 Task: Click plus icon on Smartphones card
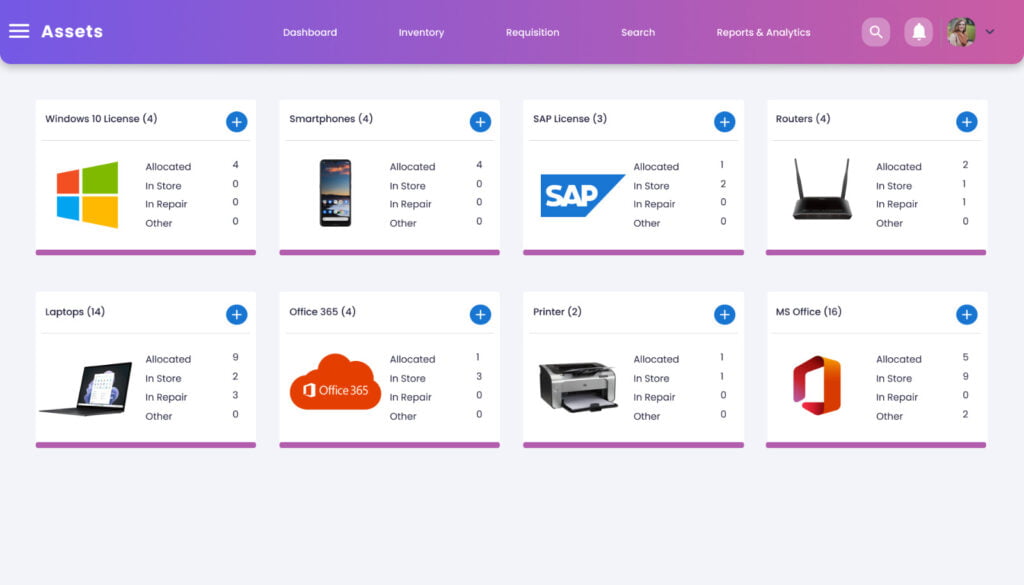click(x=480, y=122)
